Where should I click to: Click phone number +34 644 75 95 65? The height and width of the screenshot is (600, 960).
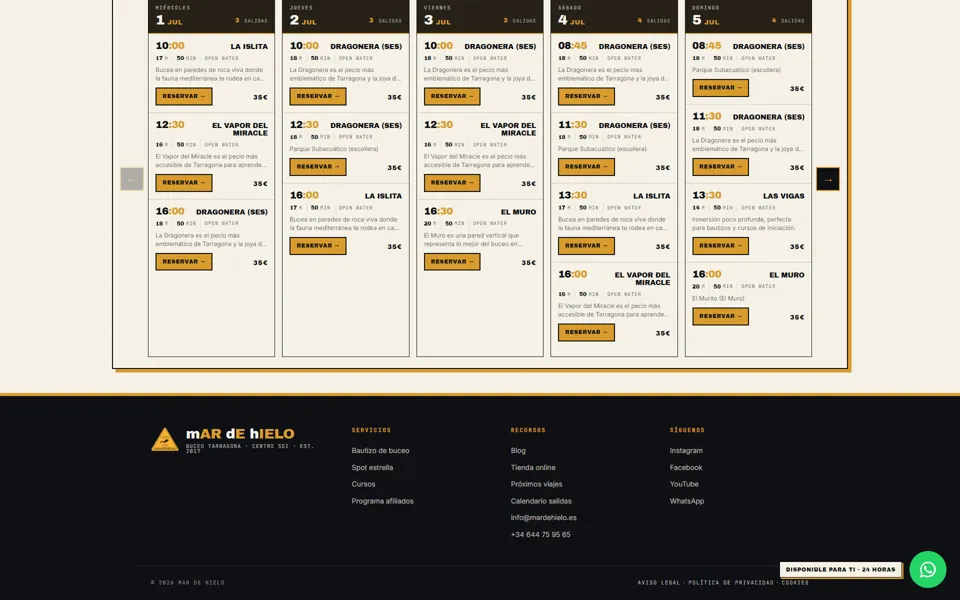[540, 535]
